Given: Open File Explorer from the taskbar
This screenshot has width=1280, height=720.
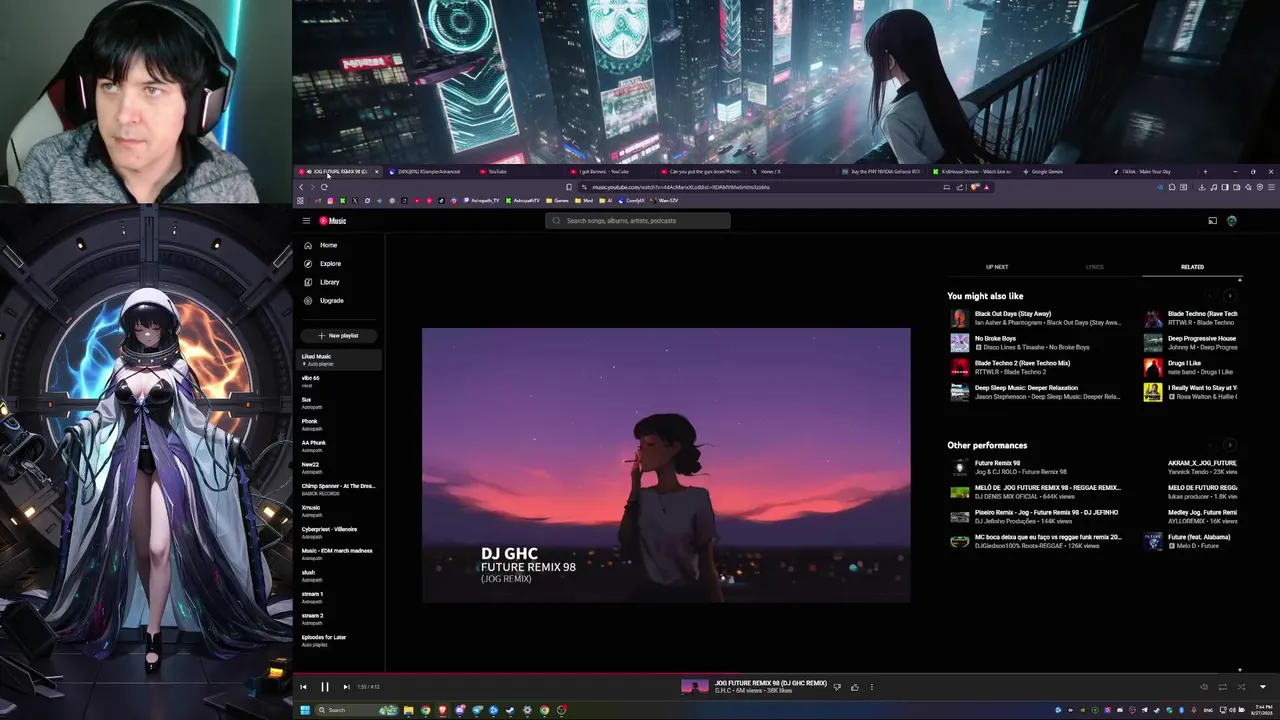Looking at the screenshot, I should [408, 710].
